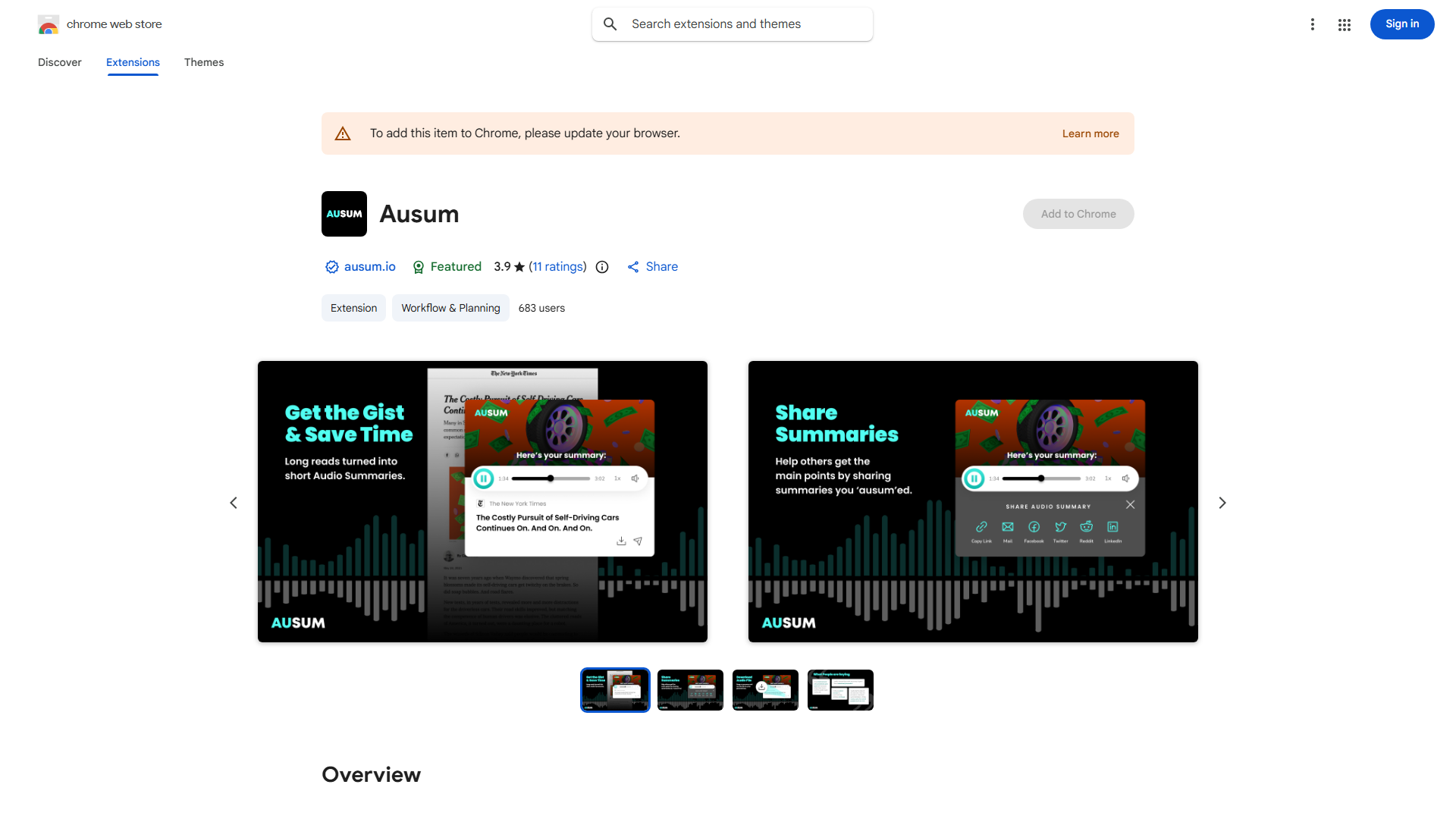The width and height of the screenshot is (1456, 819).
Task: Click Learn more in update banner
Action: [1090, 133]
